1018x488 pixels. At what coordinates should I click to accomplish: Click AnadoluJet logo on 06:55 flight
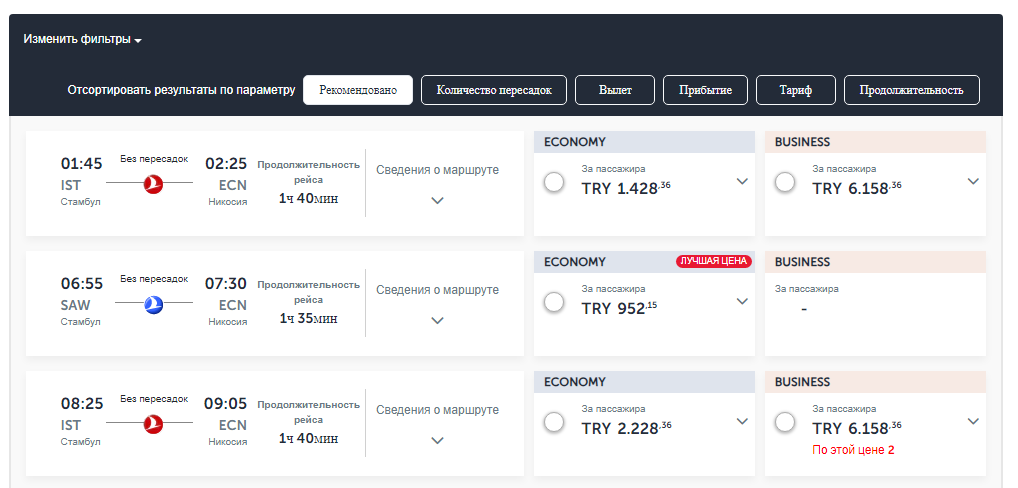point(153,304)
